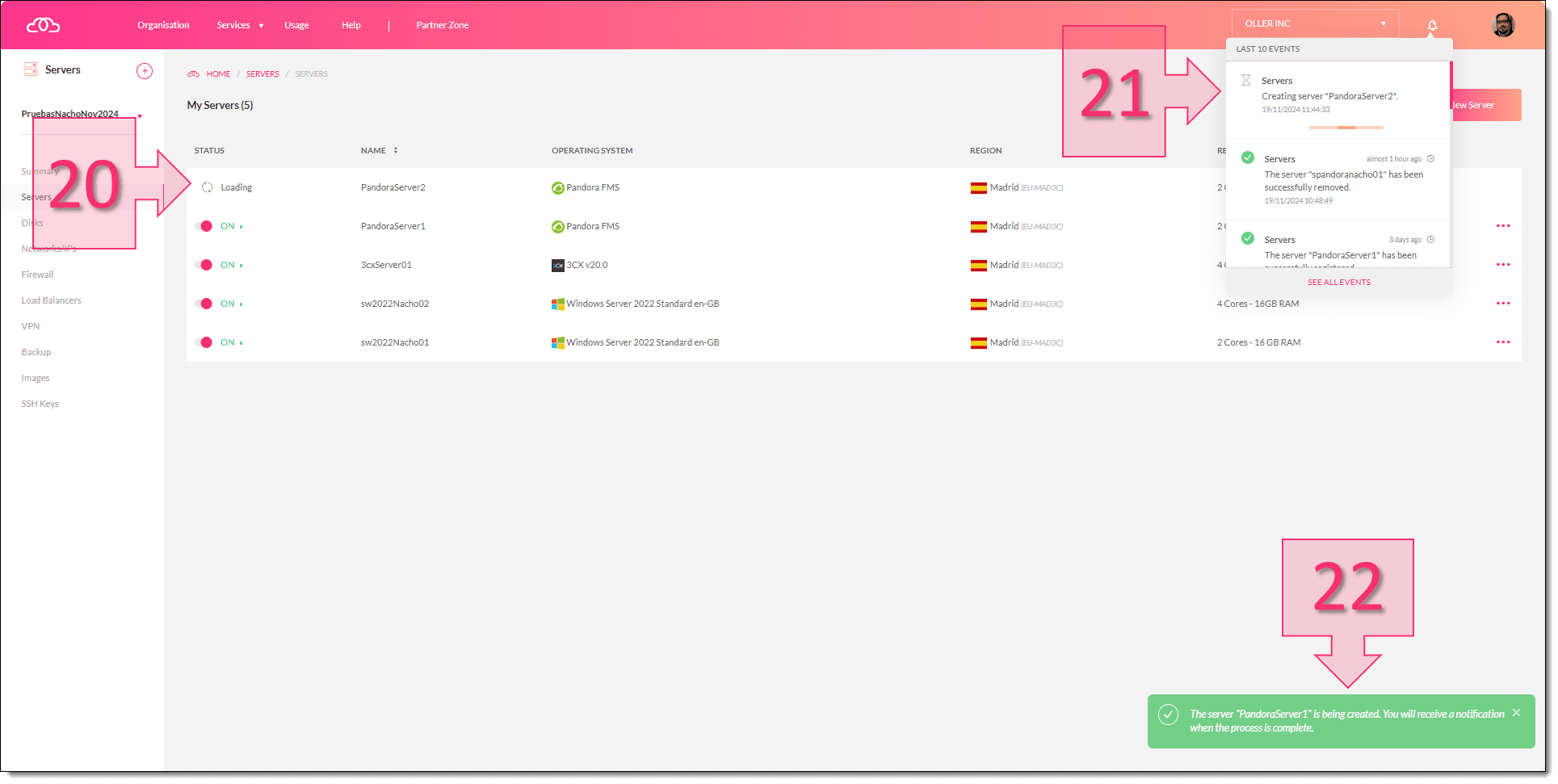The image size is (1558, 784).
Task: Click the Servers sidebar header icon
Action: click(x=31, y=69)
